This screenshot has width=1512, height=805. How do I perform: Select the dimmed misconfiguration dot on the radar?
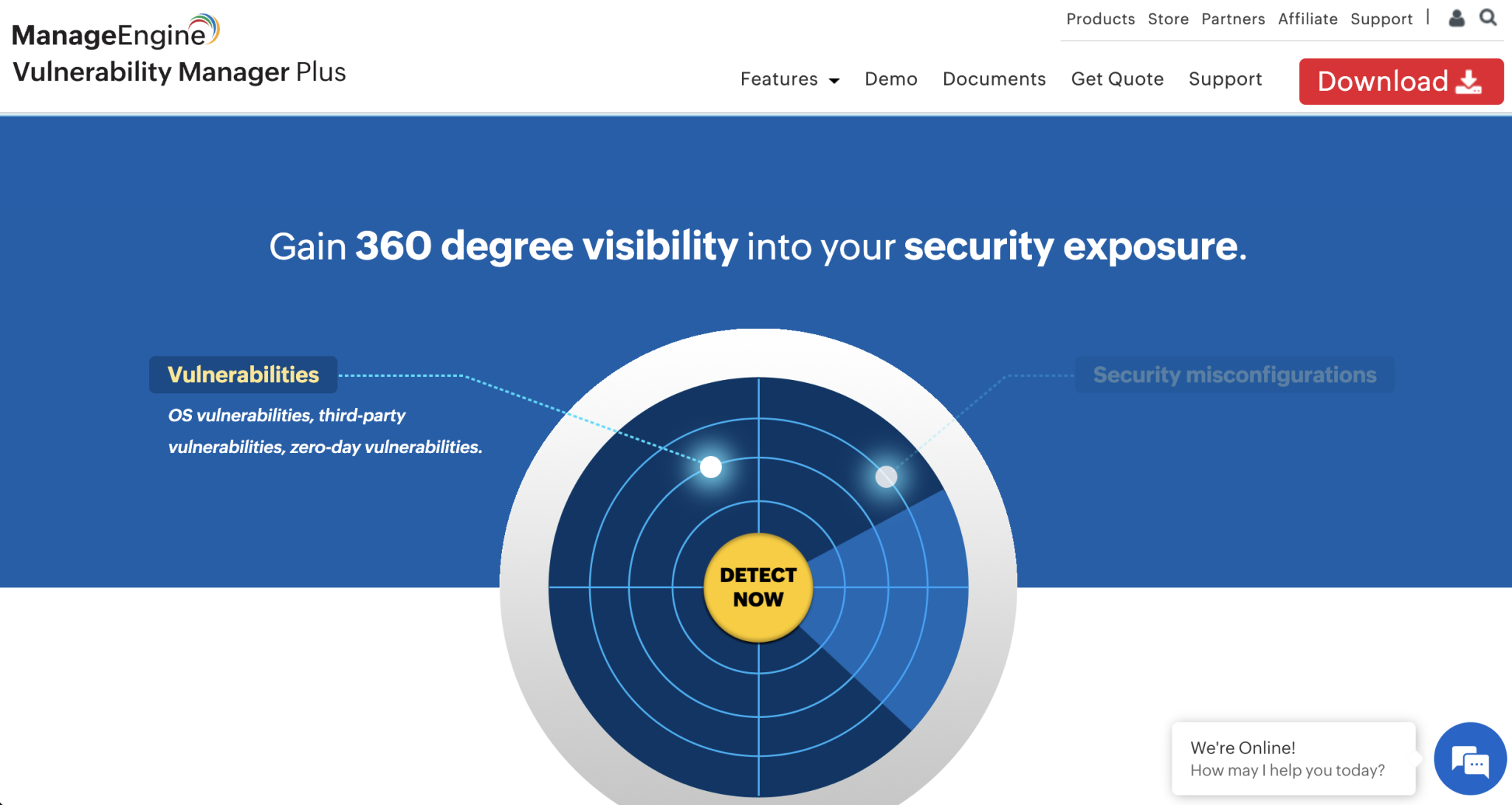tap(885, 477)
